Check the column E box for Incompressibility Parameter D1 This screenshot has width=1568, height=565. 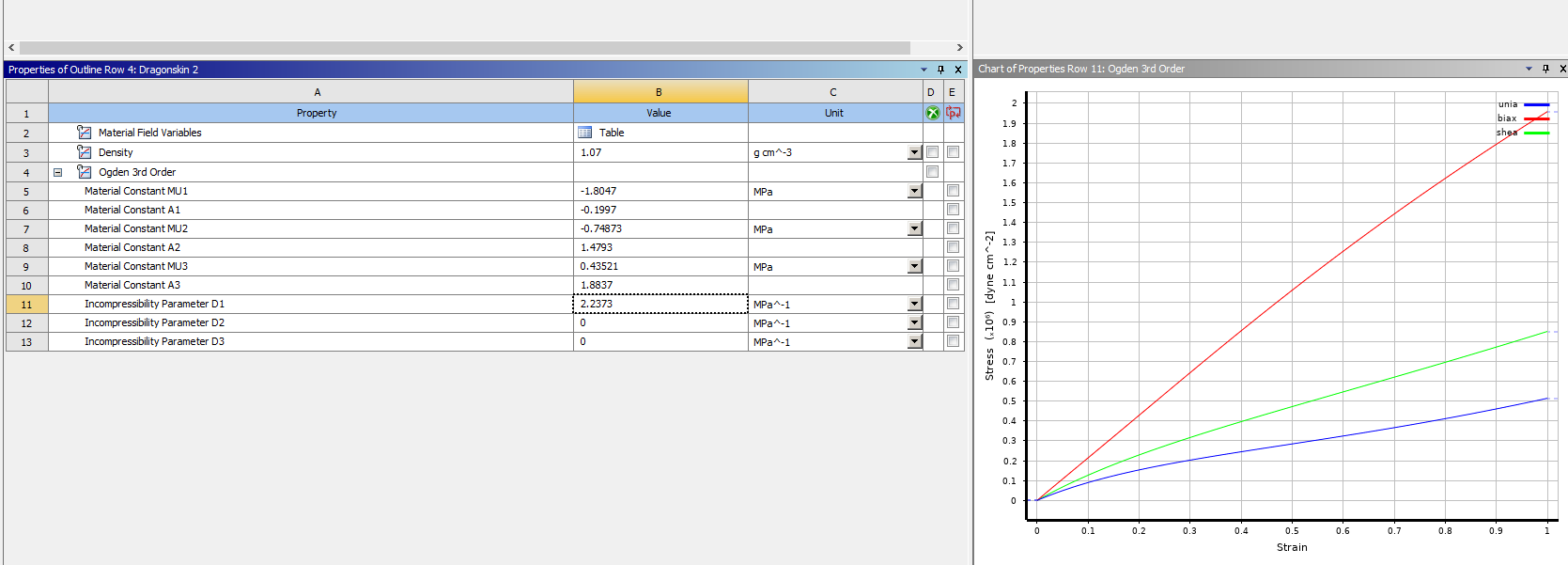(x=954, y=304)
